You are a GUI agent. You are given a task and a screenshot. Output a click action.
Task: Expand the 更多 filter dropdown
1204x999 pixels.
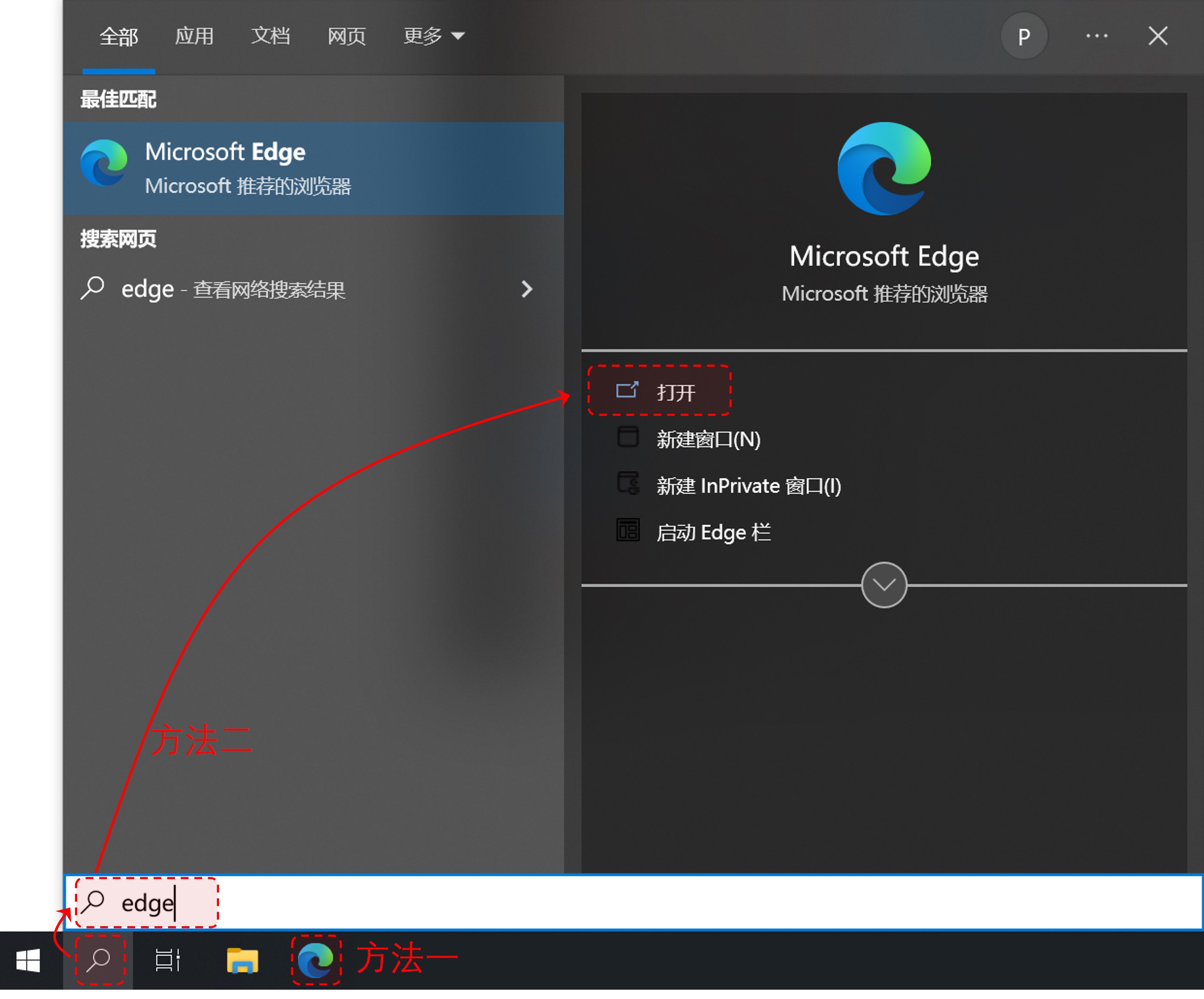pos(433,36)
